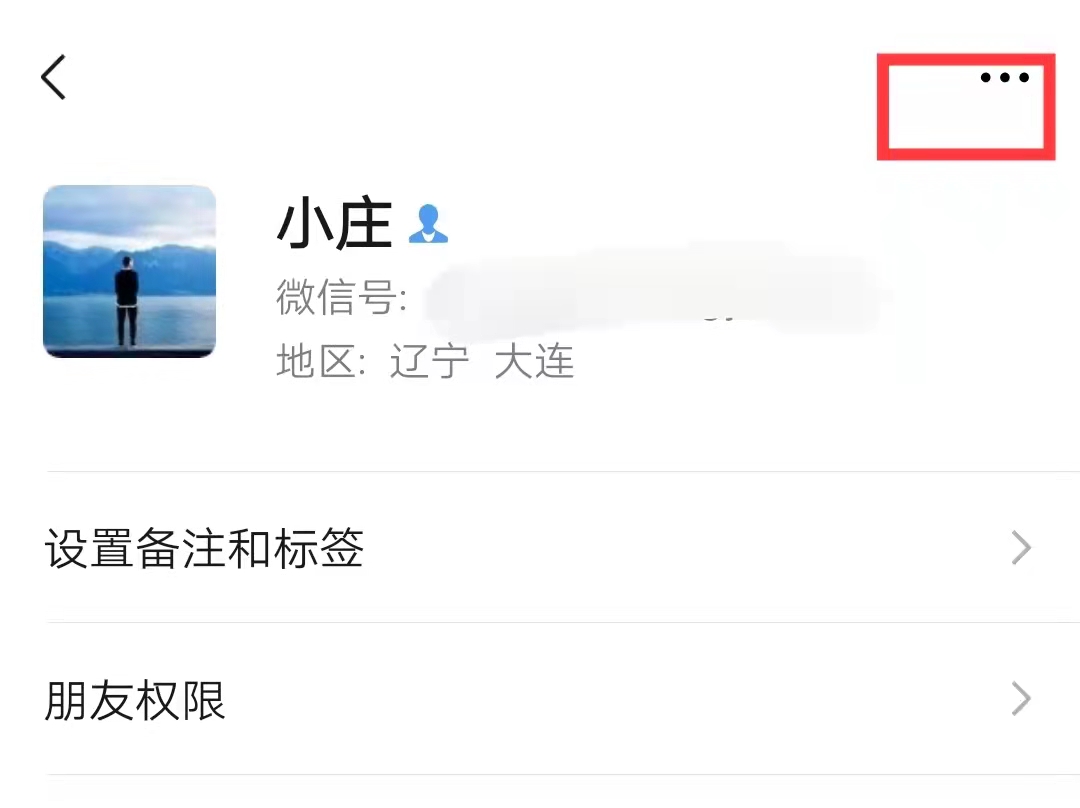Click the blue male gender icon
Screen dimensions: 1080x808
click(428, 224)
